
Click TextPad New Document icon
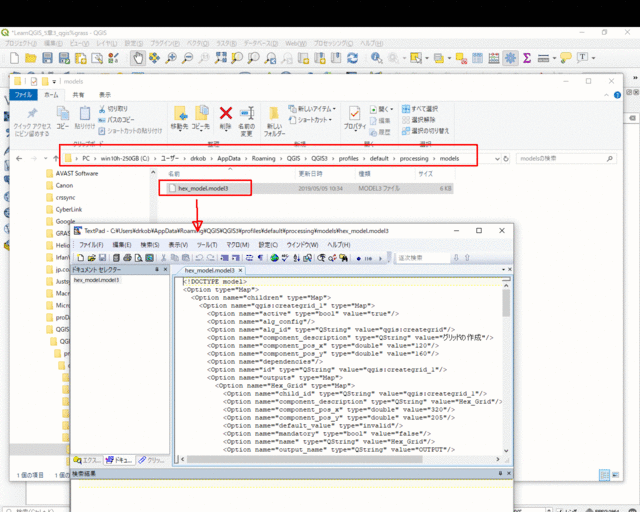point(80,258)
